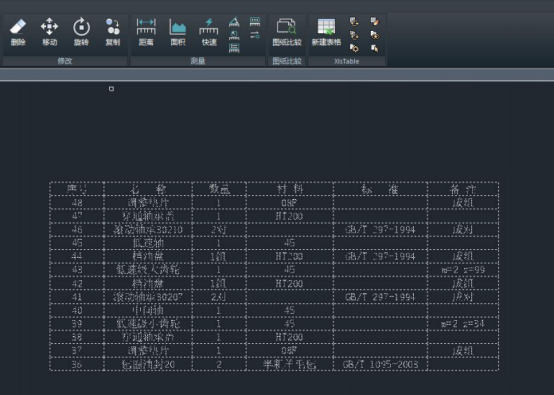Select the 滚动轴承30210 table cell
Viewport: 554px width, 395px height.
[148, 230]
